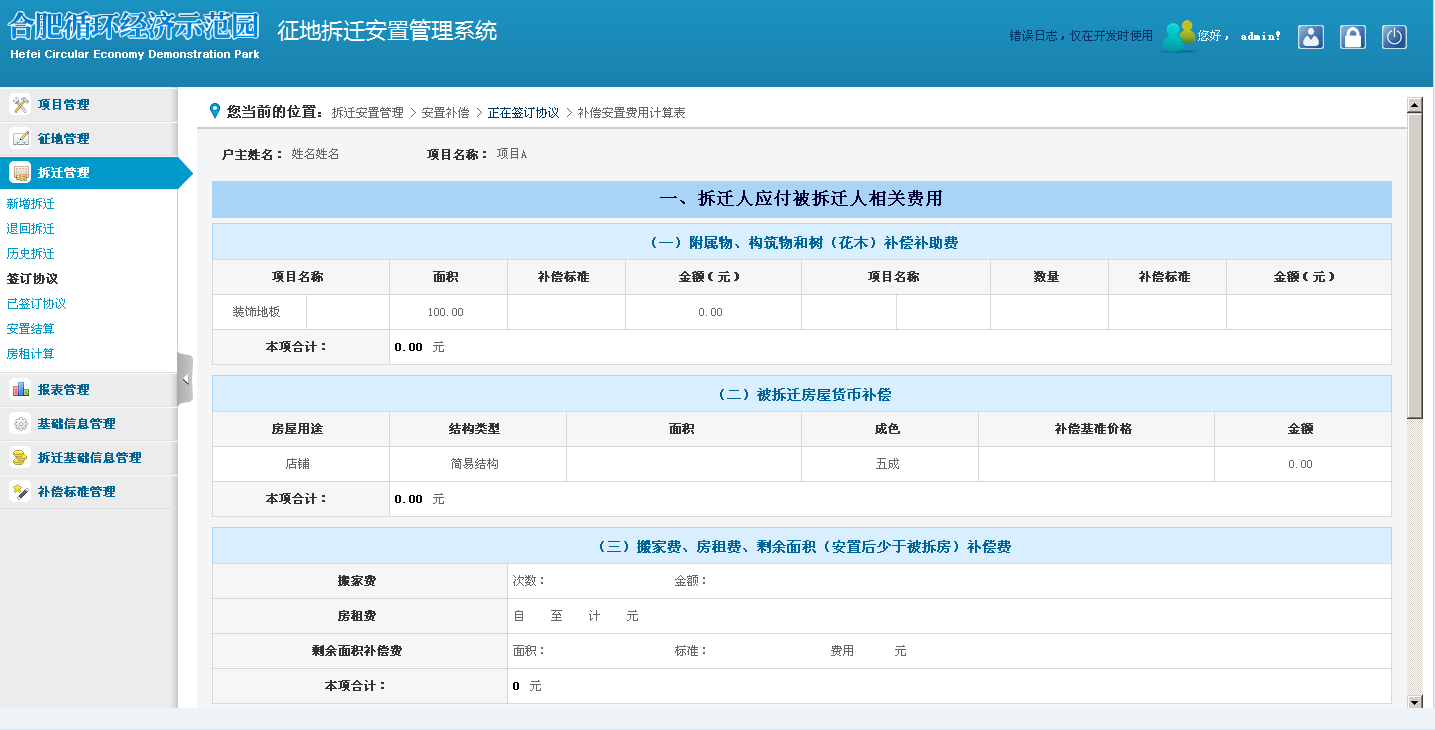Open the user profile icon in header
Screen dimensions: 1435x730
(1311, 37)
